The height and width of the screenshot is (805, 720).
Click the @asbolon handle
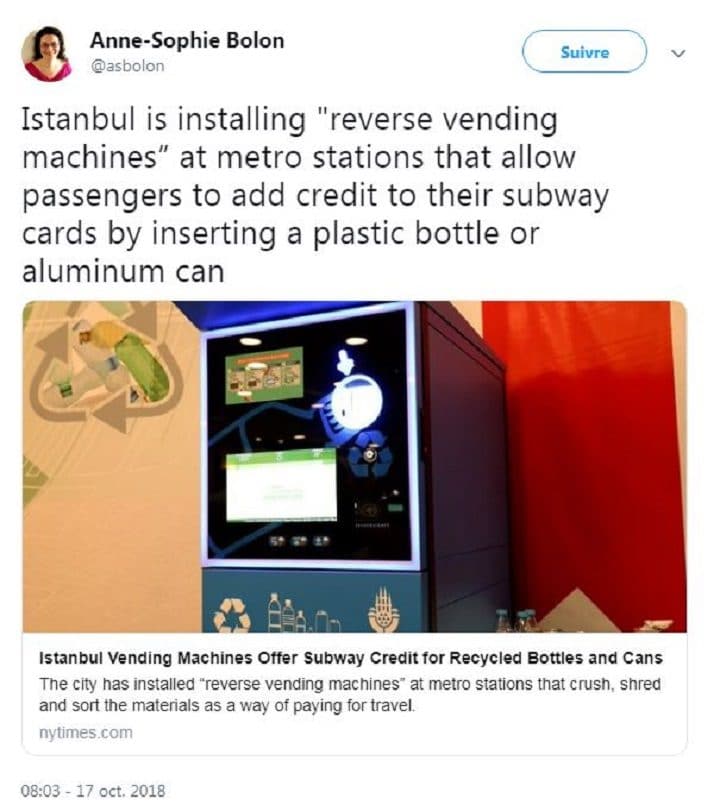pos(127,66)
